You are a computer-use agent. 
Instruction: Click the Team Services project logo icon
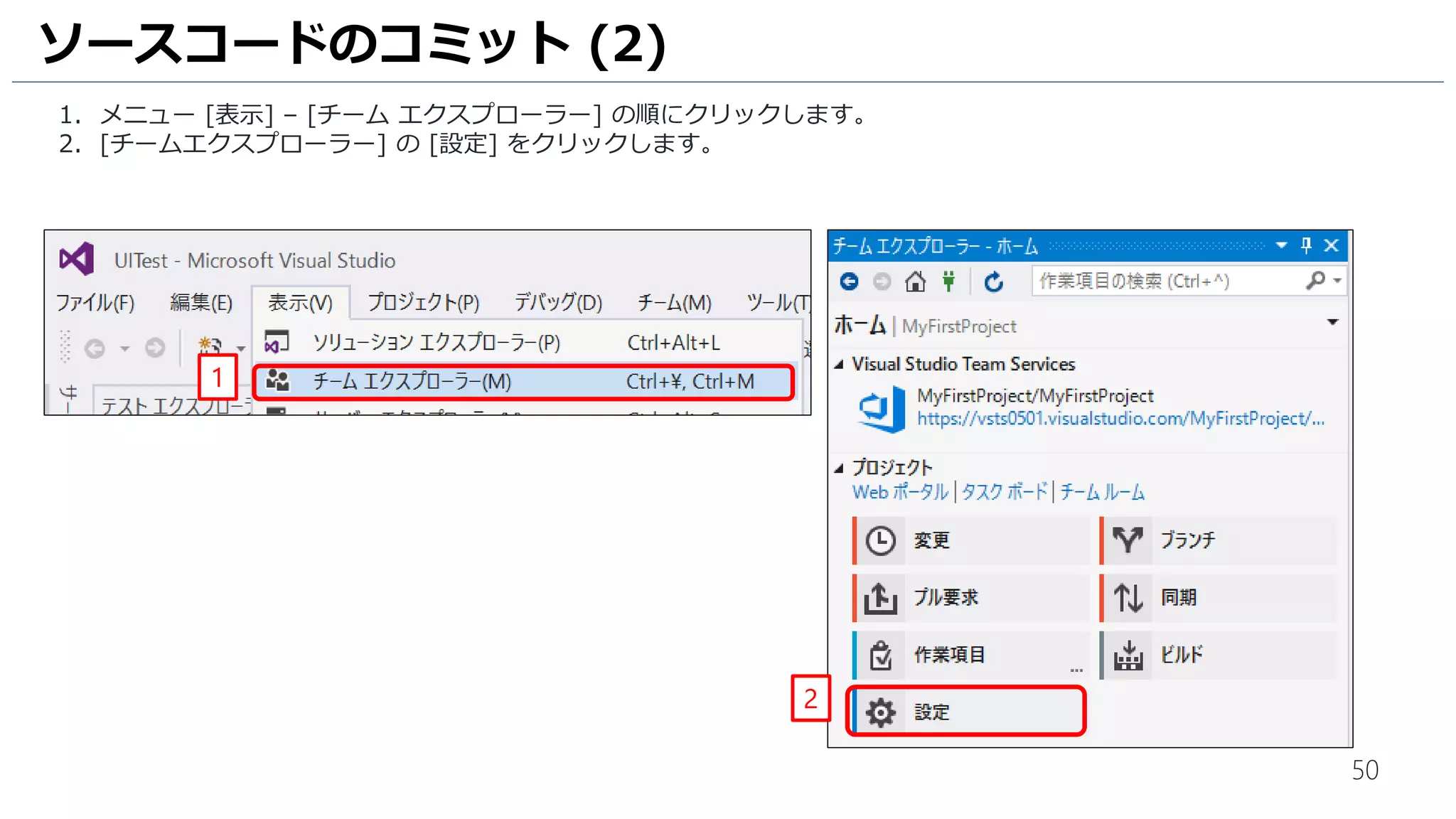click(882, 409)
